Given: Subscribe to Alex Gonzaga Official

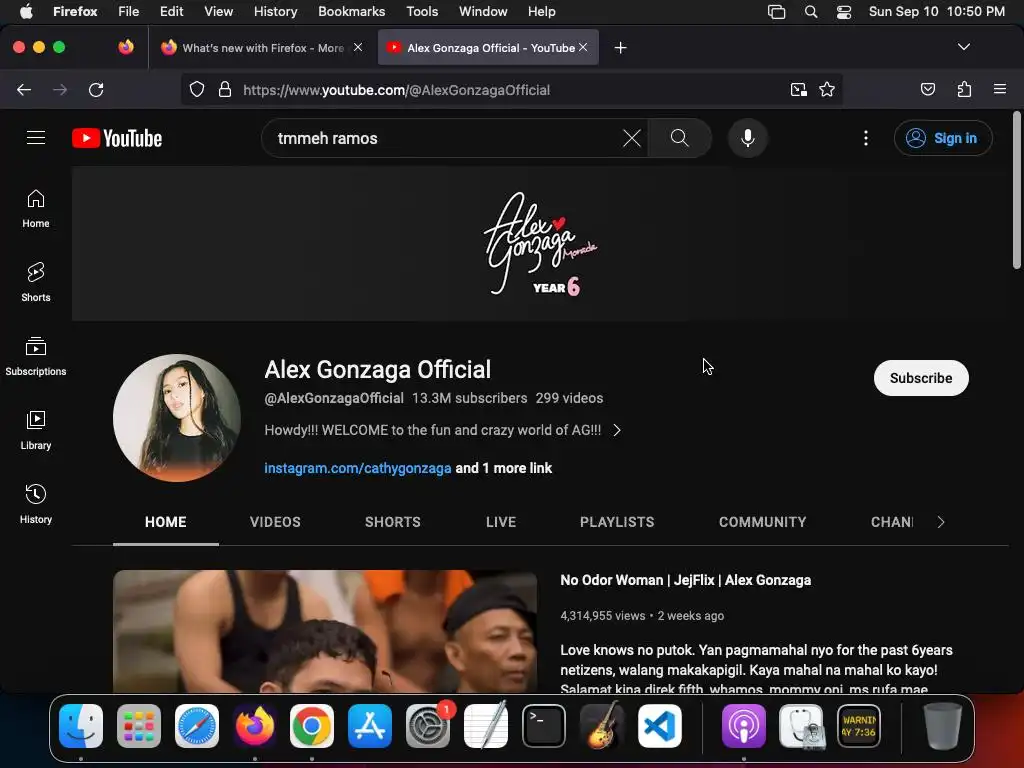Looking at the screenshot, I should 921,378.
